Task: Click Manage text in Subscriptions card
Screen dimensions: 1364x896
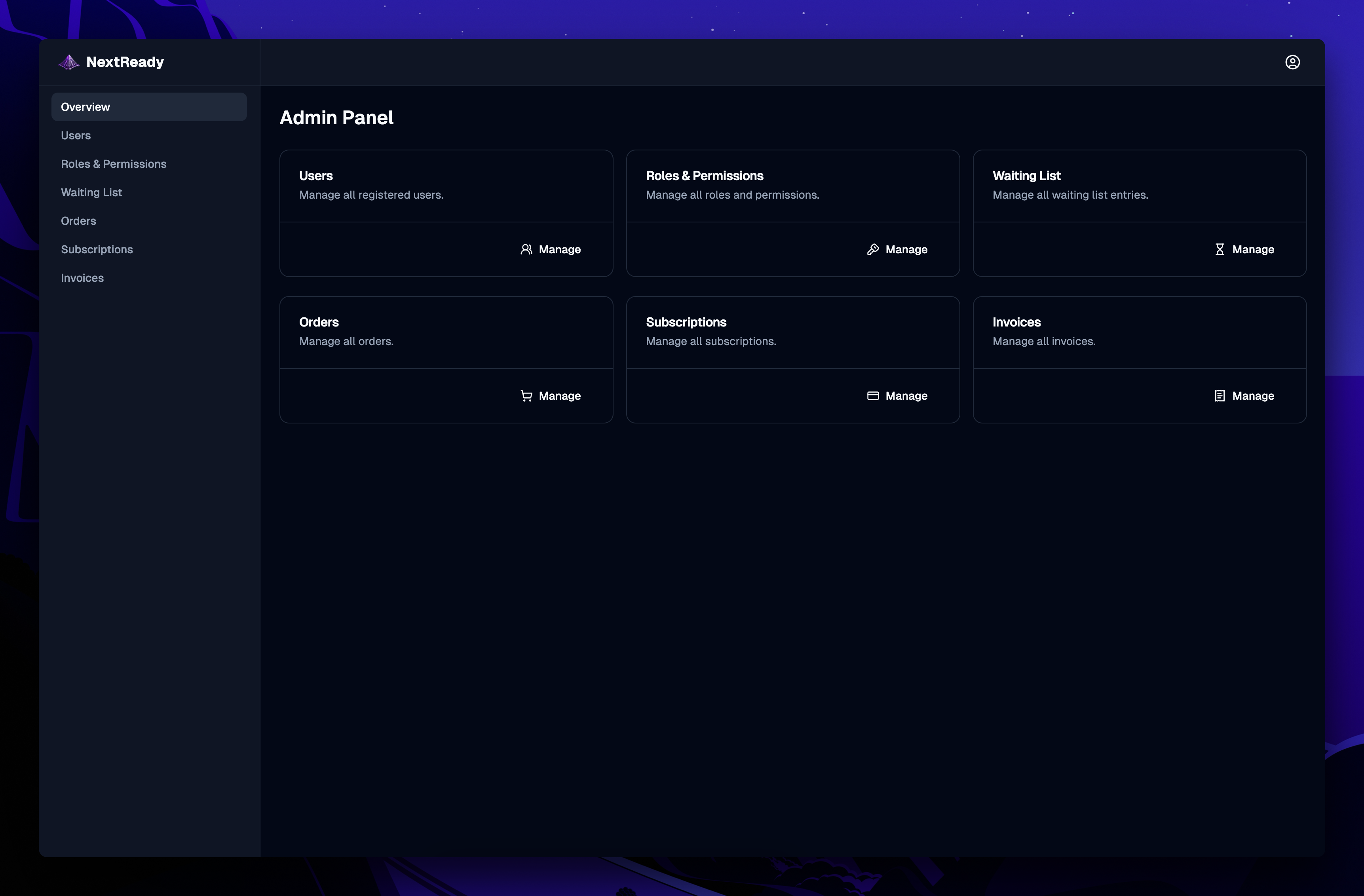Action: [906, 397]
